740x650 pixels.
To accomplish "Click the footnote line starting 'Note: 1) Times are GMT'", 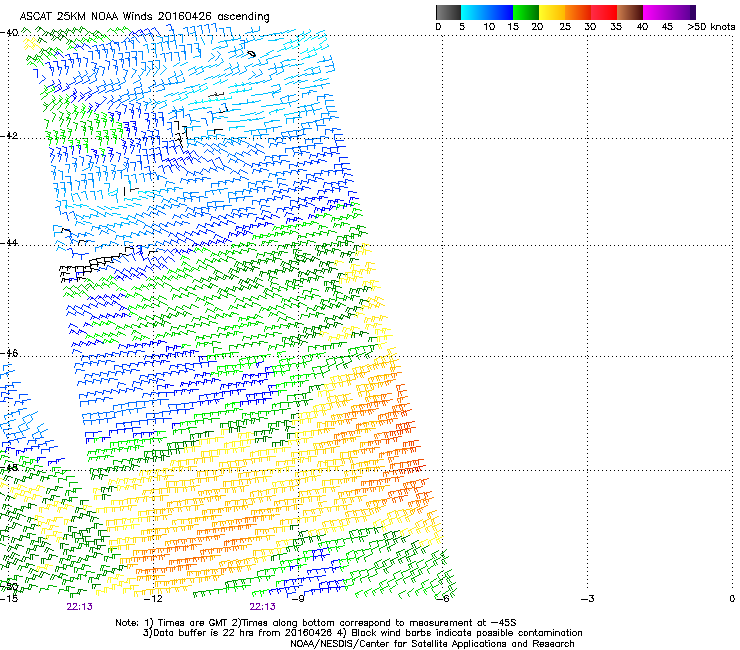I will tap(316, 623).
